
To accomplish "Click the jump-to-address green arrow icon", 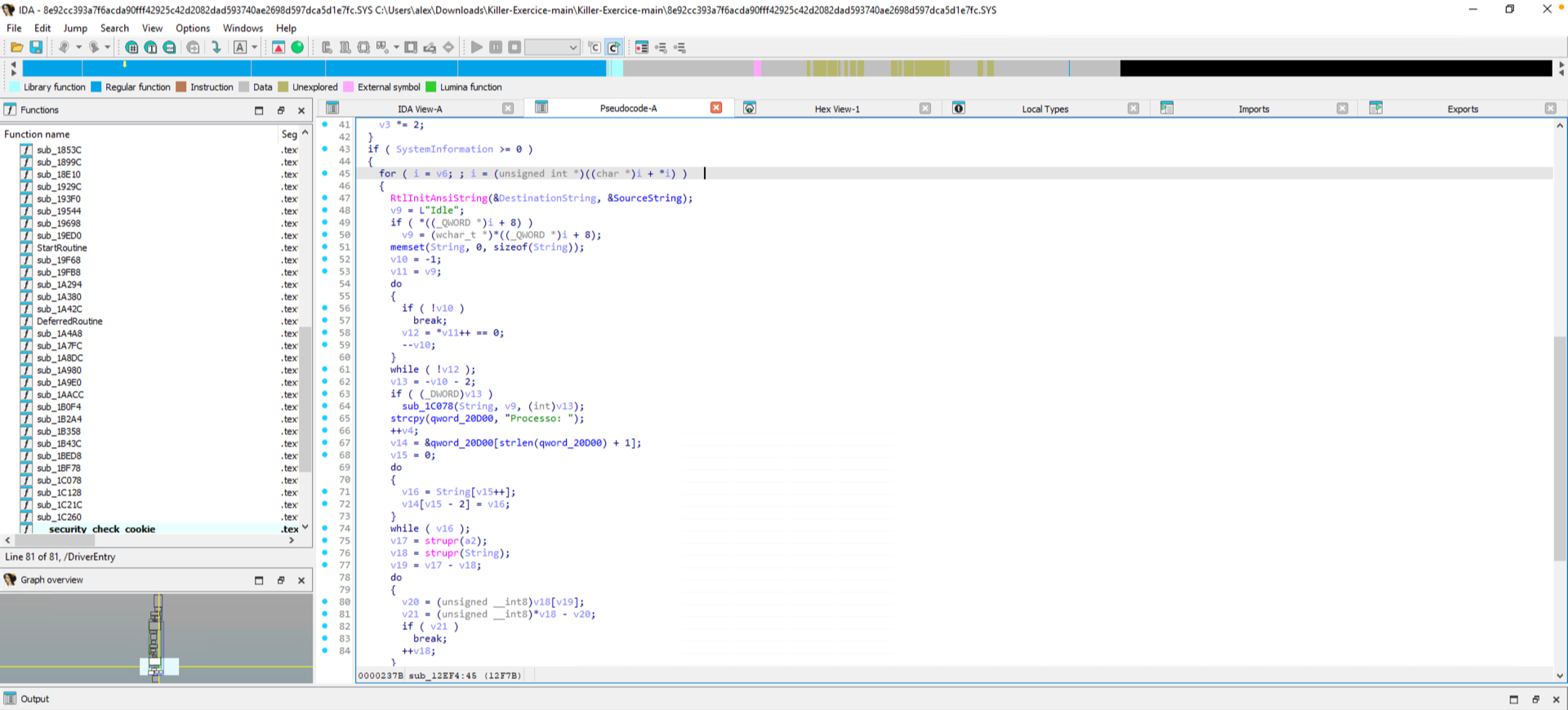I will tap(216, 47).
